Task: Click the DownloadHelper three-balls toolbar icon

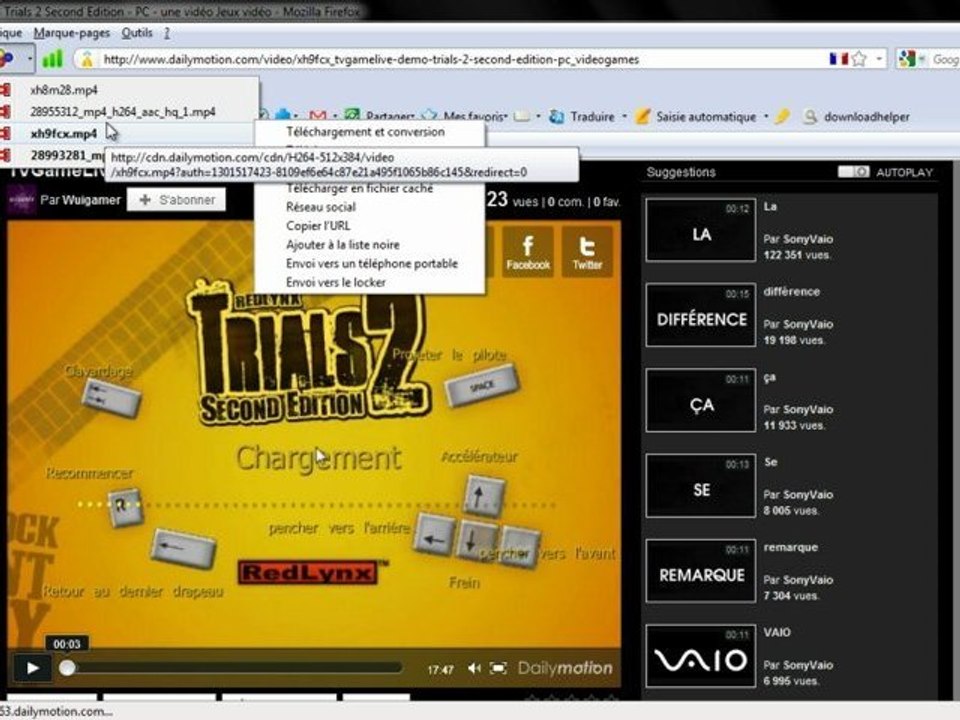Action: pos(6,59)
